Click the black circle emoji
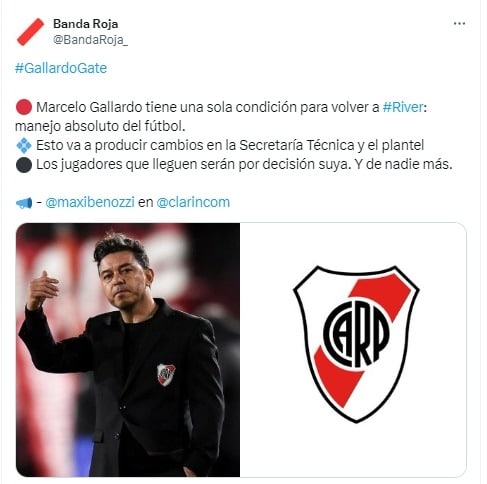487x484 pixels. click(24, 165)
